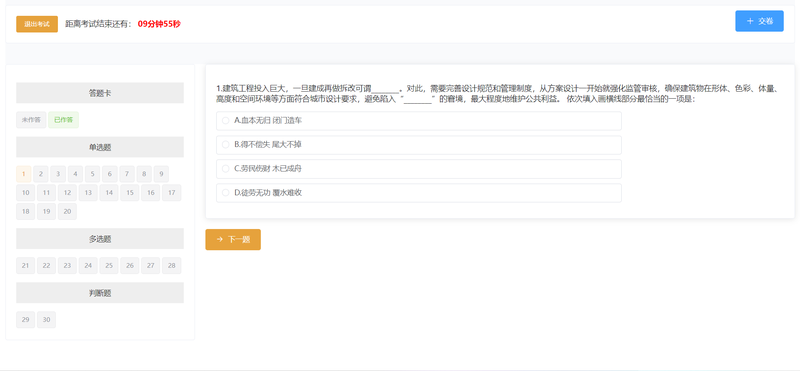The height and width of the screenshot is (371, 800).
Task: Go to true/false question 29
Action: coord(26,320)
